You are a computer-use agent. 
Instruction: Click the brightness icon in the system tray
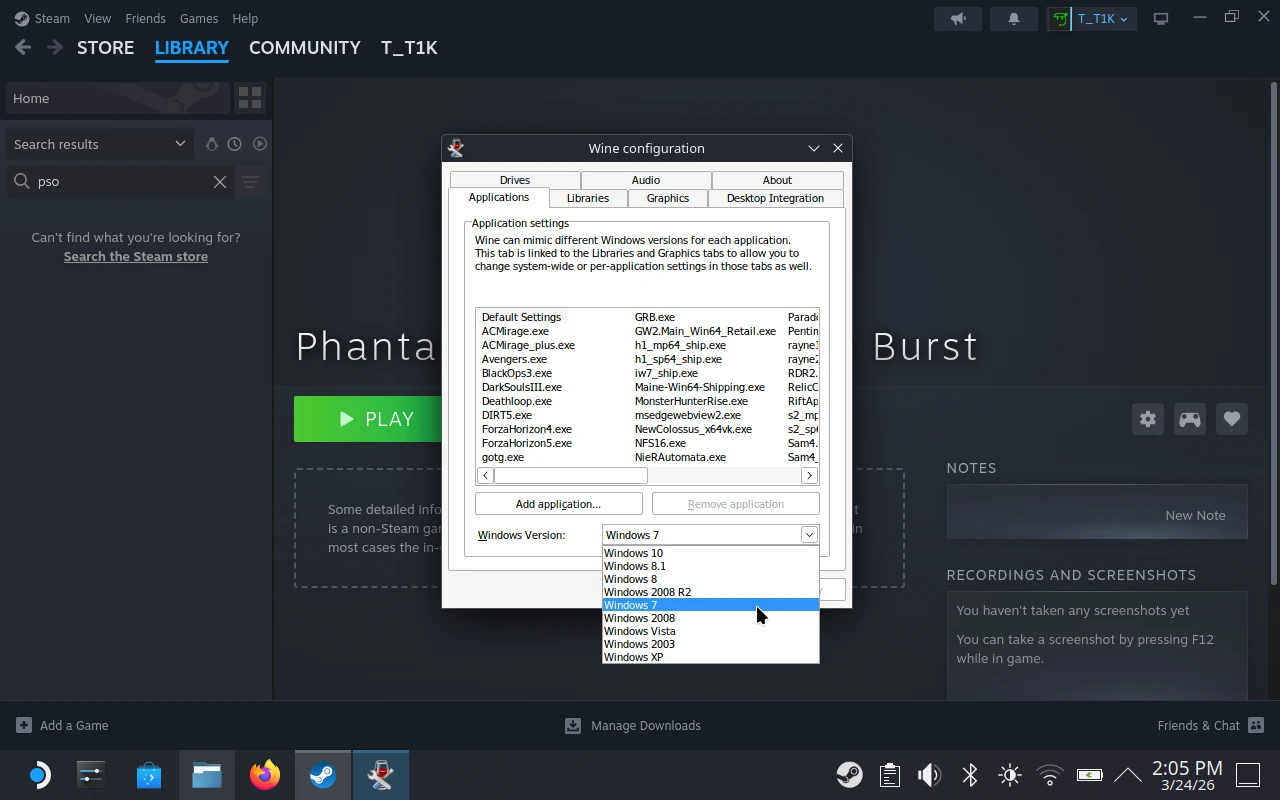pos(1009,774)
